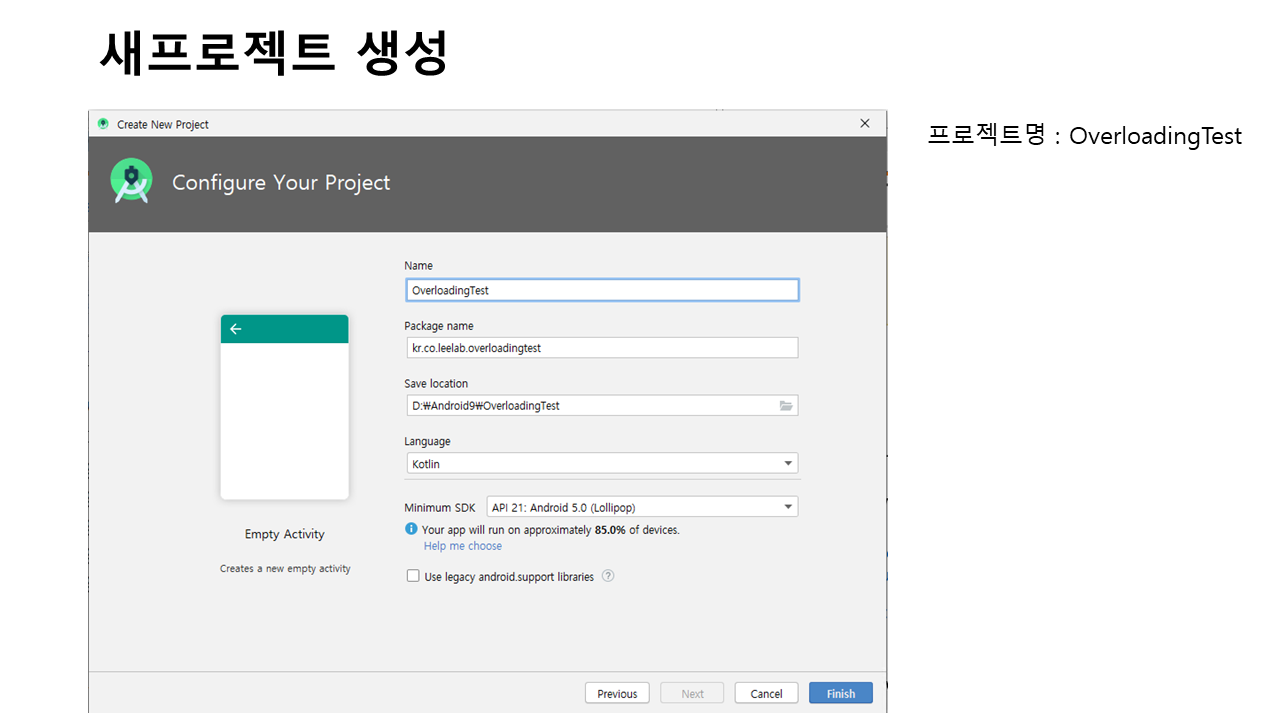This screenshot has width=1280, height=720.
Task: Open the Help me choose link
Action: 463,546
